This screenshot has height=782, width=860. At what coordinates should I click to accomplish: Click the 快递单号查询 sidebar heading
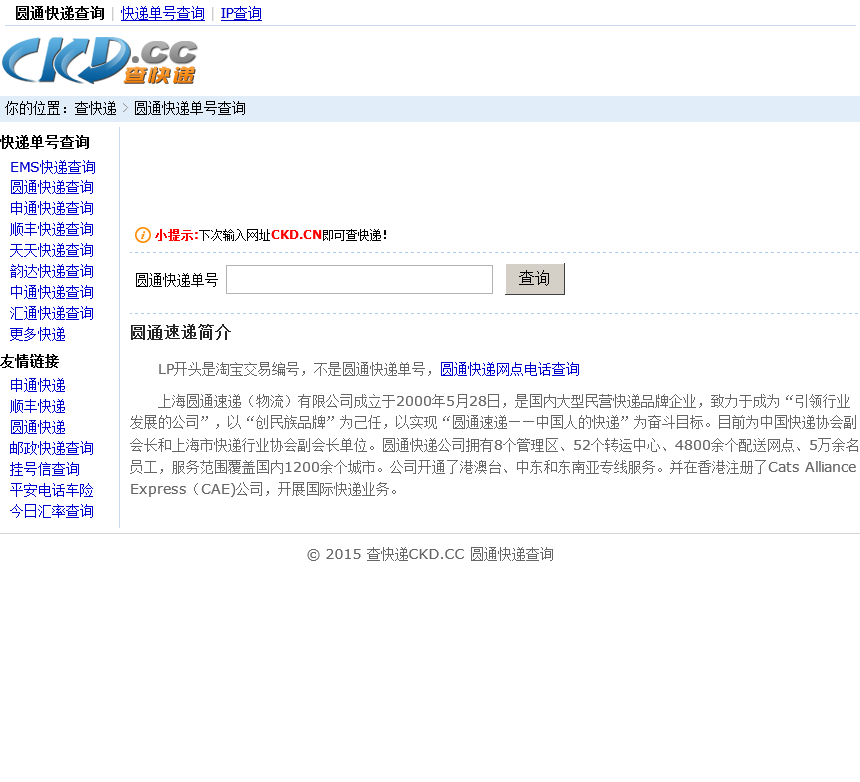click(45, 143)
